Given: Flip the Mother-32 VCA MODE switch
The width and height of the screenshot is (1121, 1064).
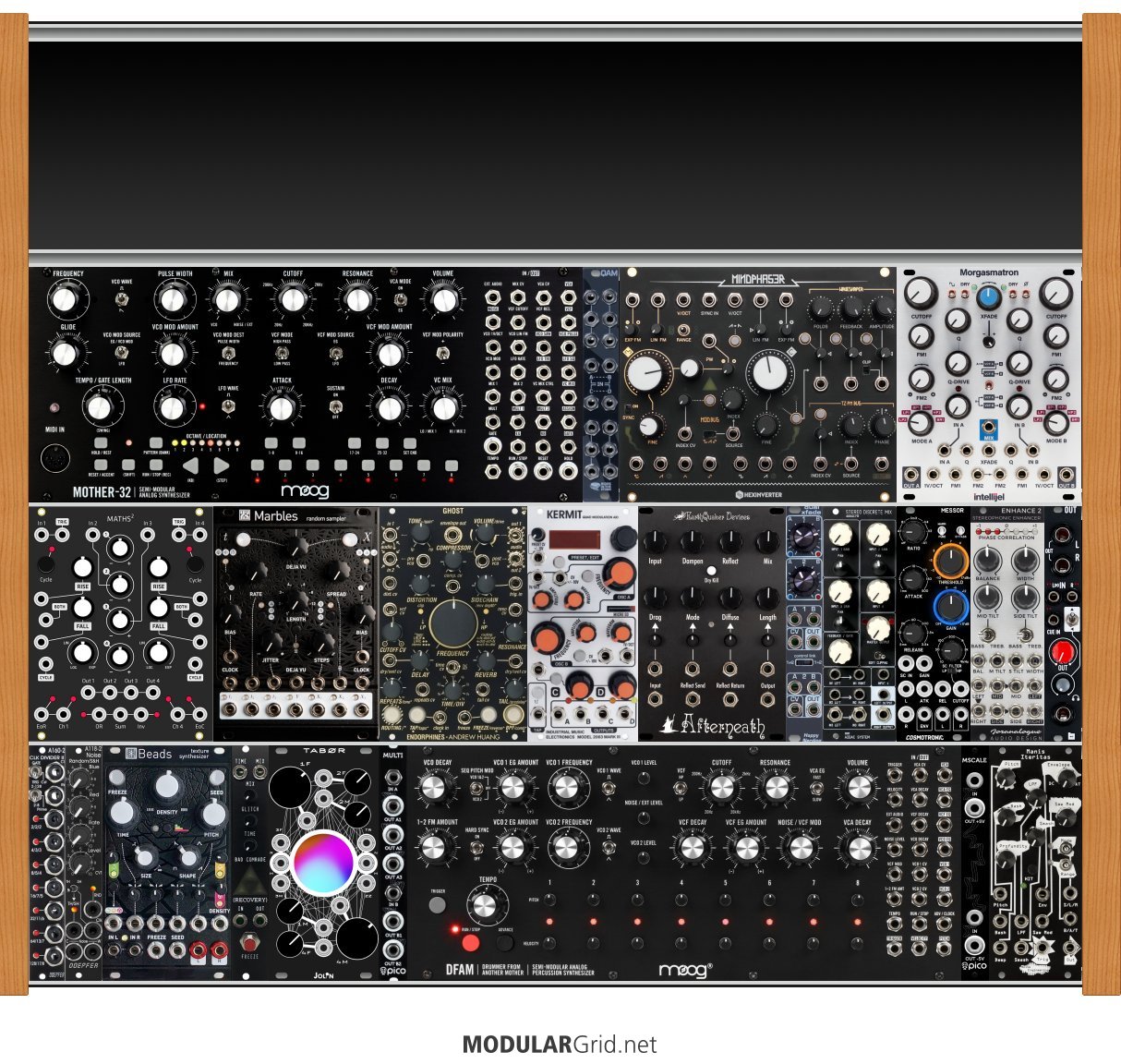Looking at the screenshot, I should pyautogui.click(x=401, y=300).
